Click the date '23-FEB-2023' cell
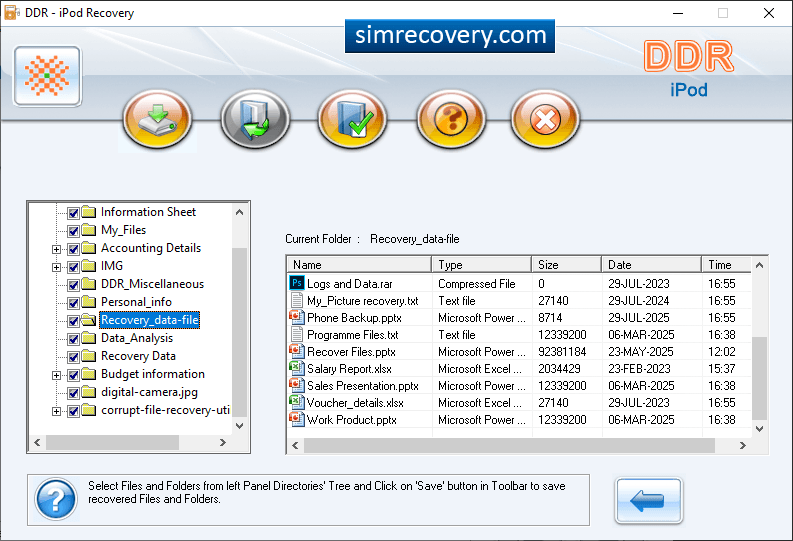 coord(639,369)
